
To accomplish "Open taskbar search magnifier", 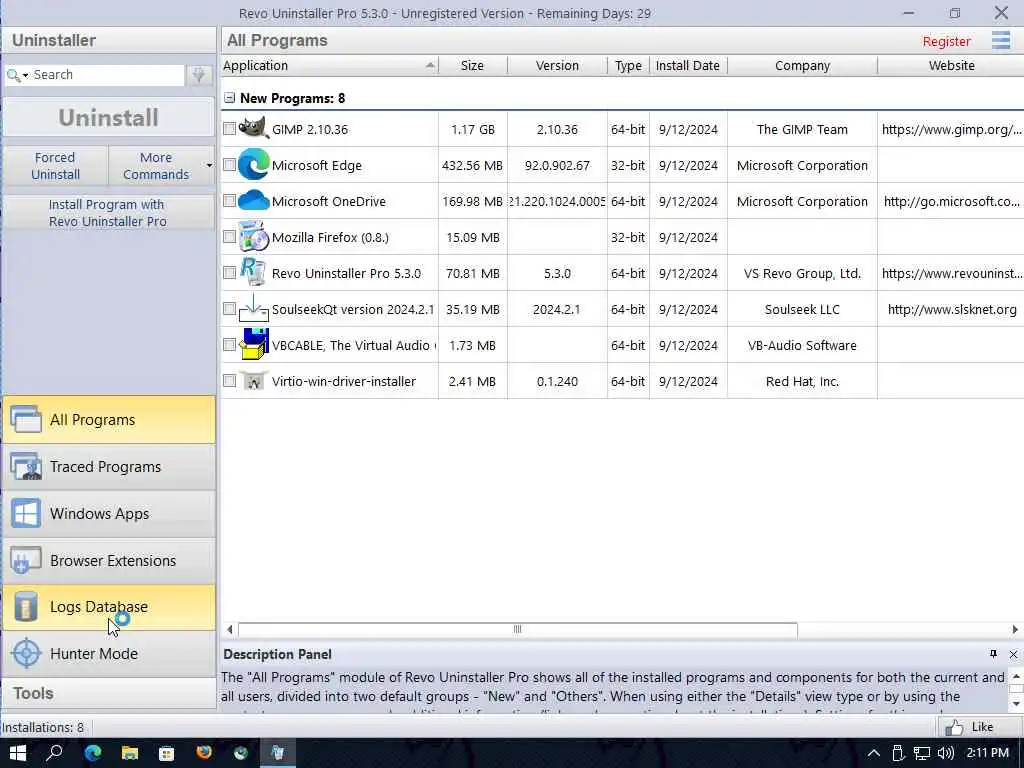I will pos(54,753).
